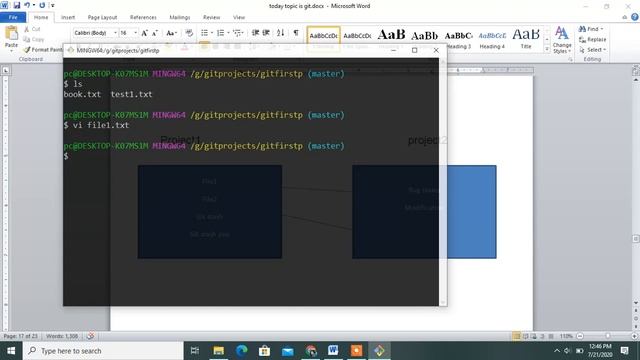Viewport: 640px width, 360px height.
Task: Open the Styles pane dialog launcher
Action: [570, 60]
